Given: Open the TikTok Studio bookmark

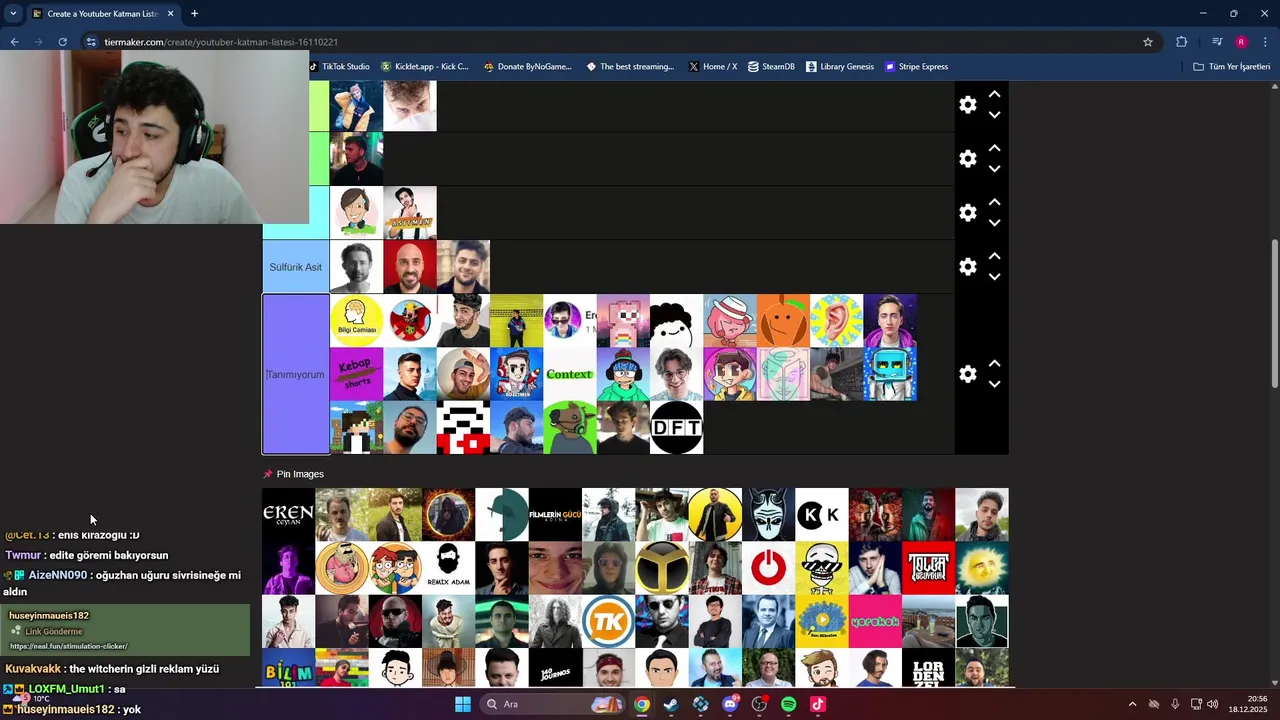Looking at the screenshot, I should [x=340, y=67].
